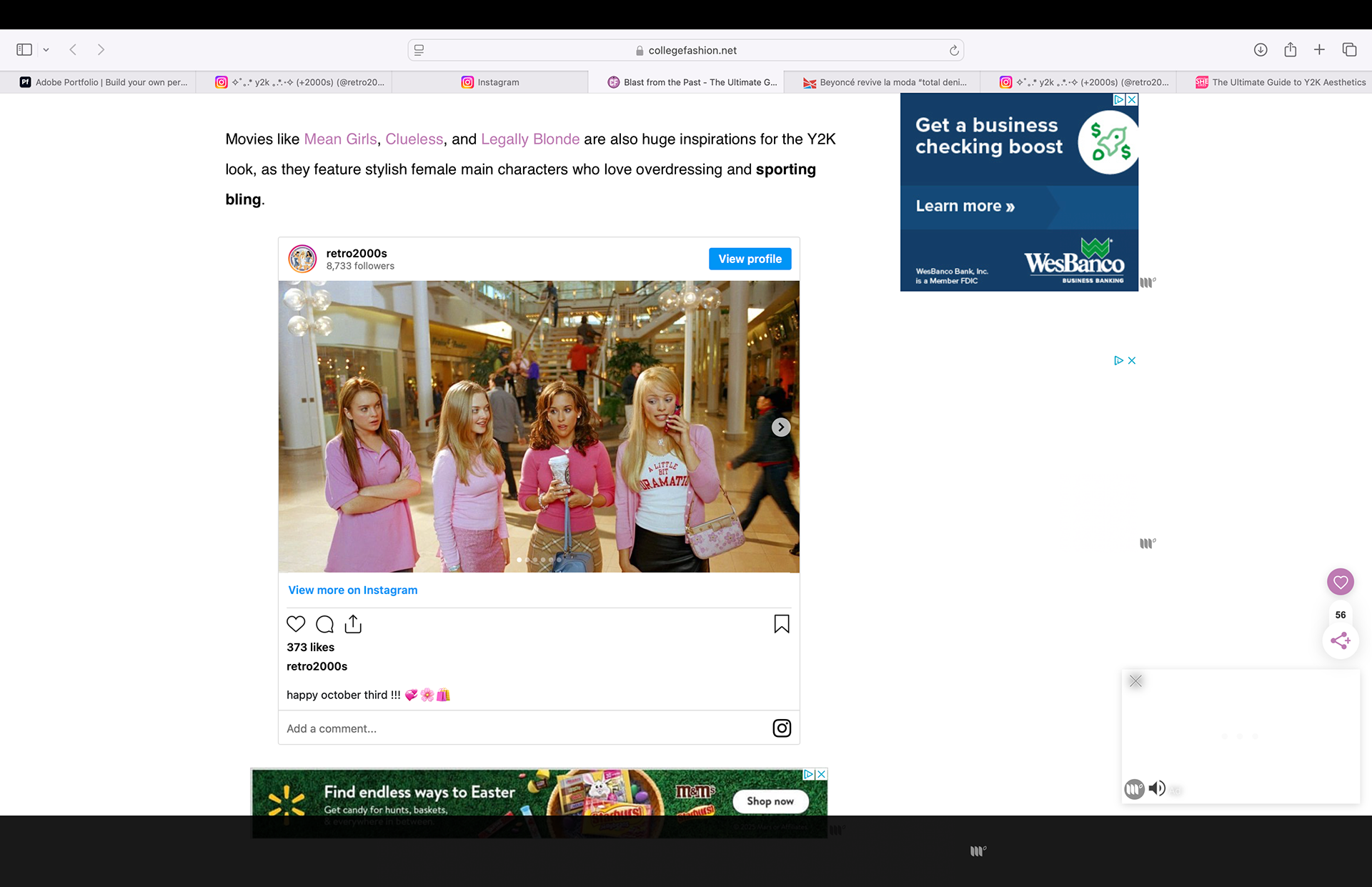This screenshot has width=1372, height=887.
Task: Open the Clueless link
Action: [x=414, y=139]
